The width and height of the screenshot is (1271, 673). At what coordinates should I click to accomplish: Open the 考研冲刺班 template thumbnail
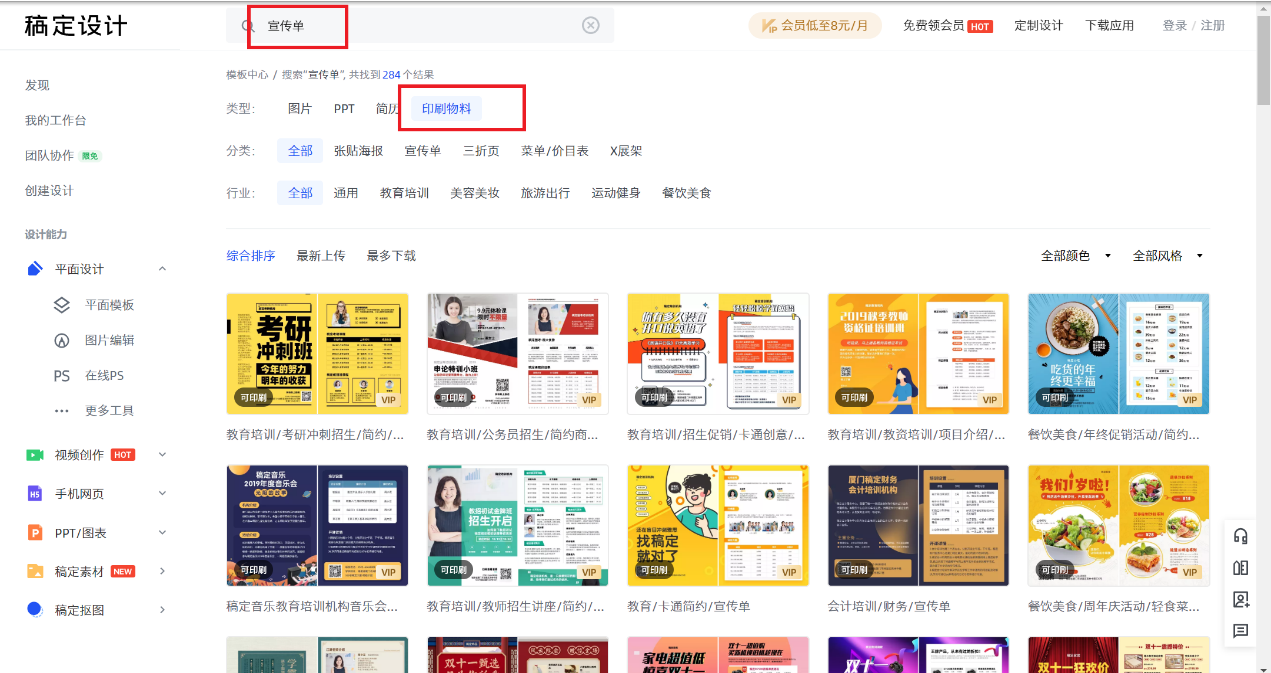(x=317, y=353)
